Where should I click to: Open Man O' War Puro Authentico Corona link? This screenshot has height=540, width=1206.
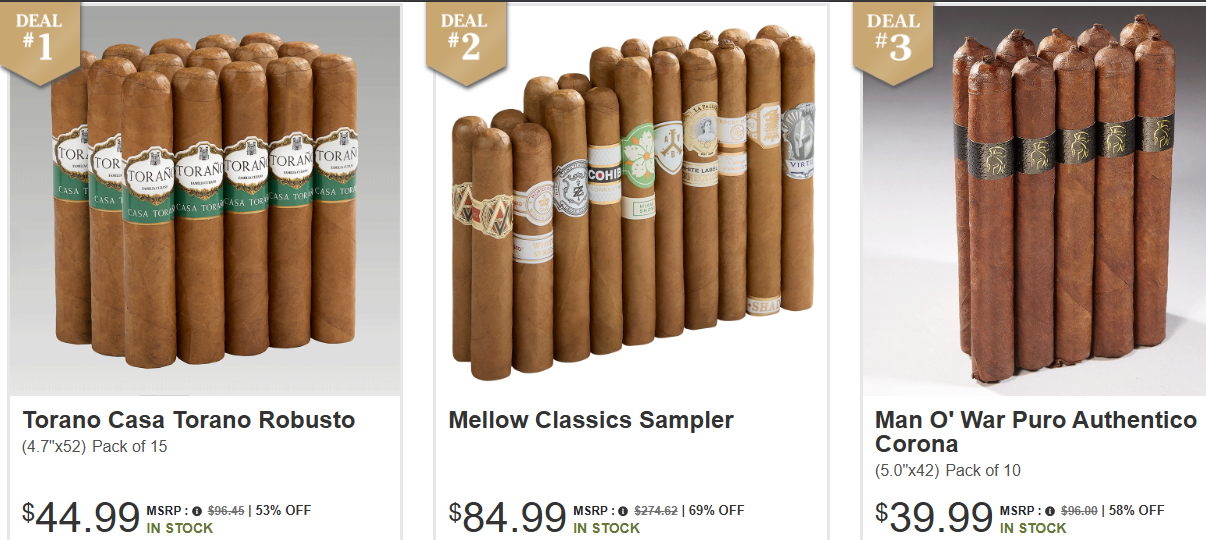1036,432
